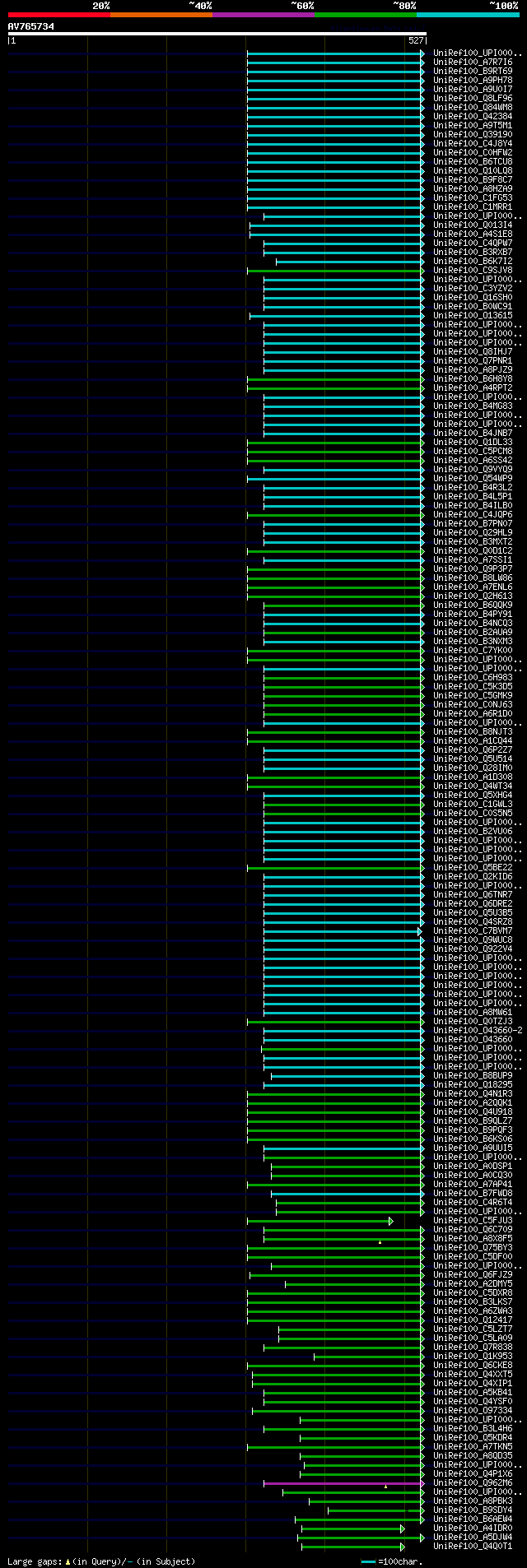Select the UniRef100_A8X8F5 label
527x1568 pixels.
[473, 1238]
